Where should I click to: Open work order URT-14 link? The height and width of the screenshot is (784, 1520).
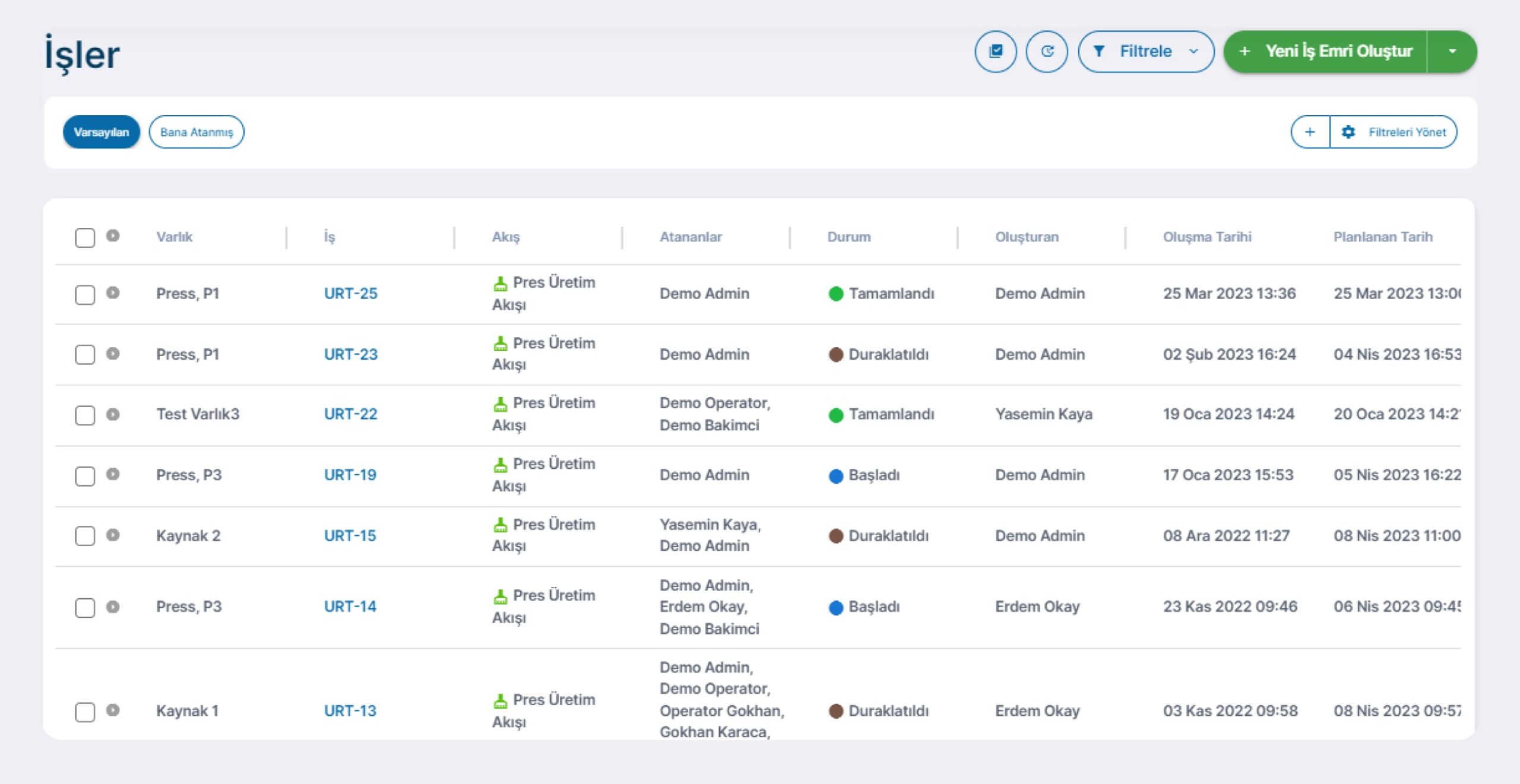click(350, 607)
